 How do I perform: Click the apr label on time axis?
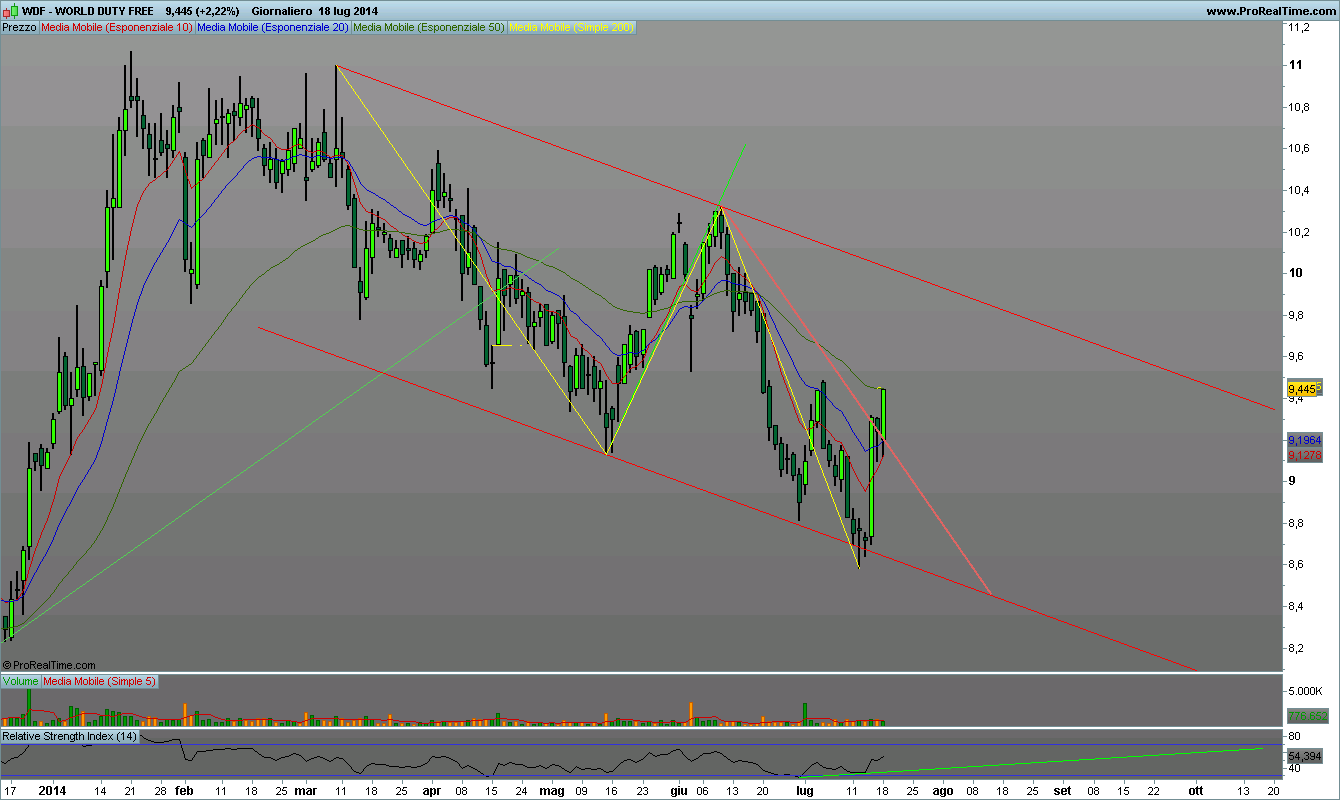(x=431, y=789)
